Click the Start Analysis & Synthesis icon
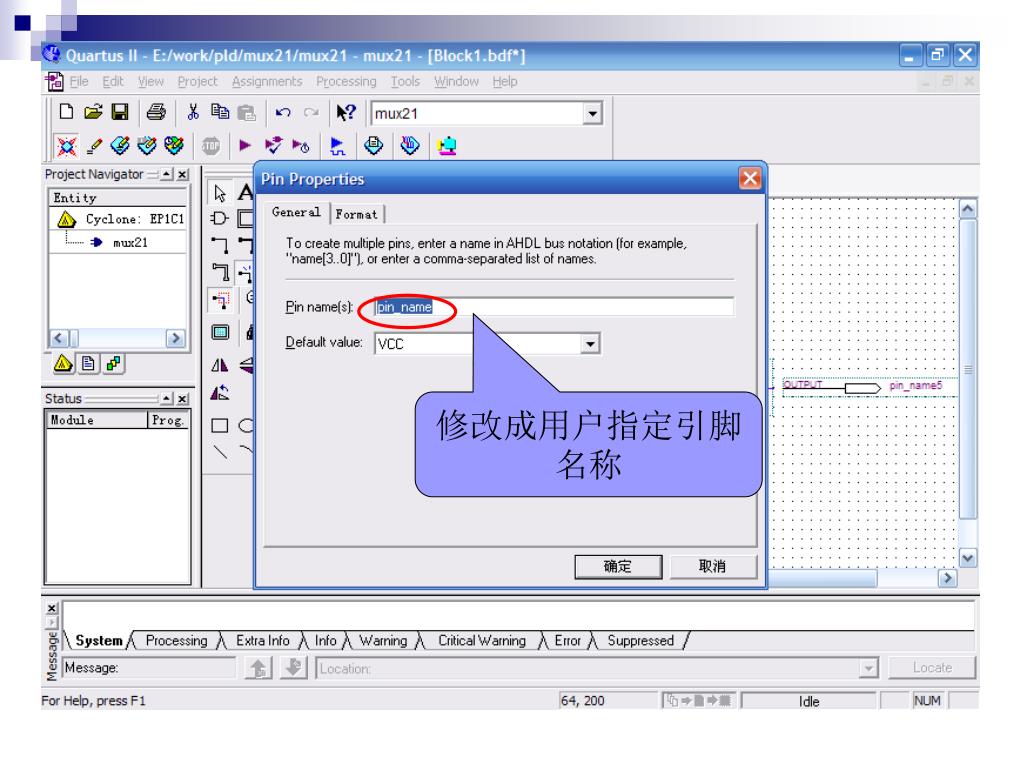Image resolution: width=1024 pixels, height=768 pixels. point(273,145)
